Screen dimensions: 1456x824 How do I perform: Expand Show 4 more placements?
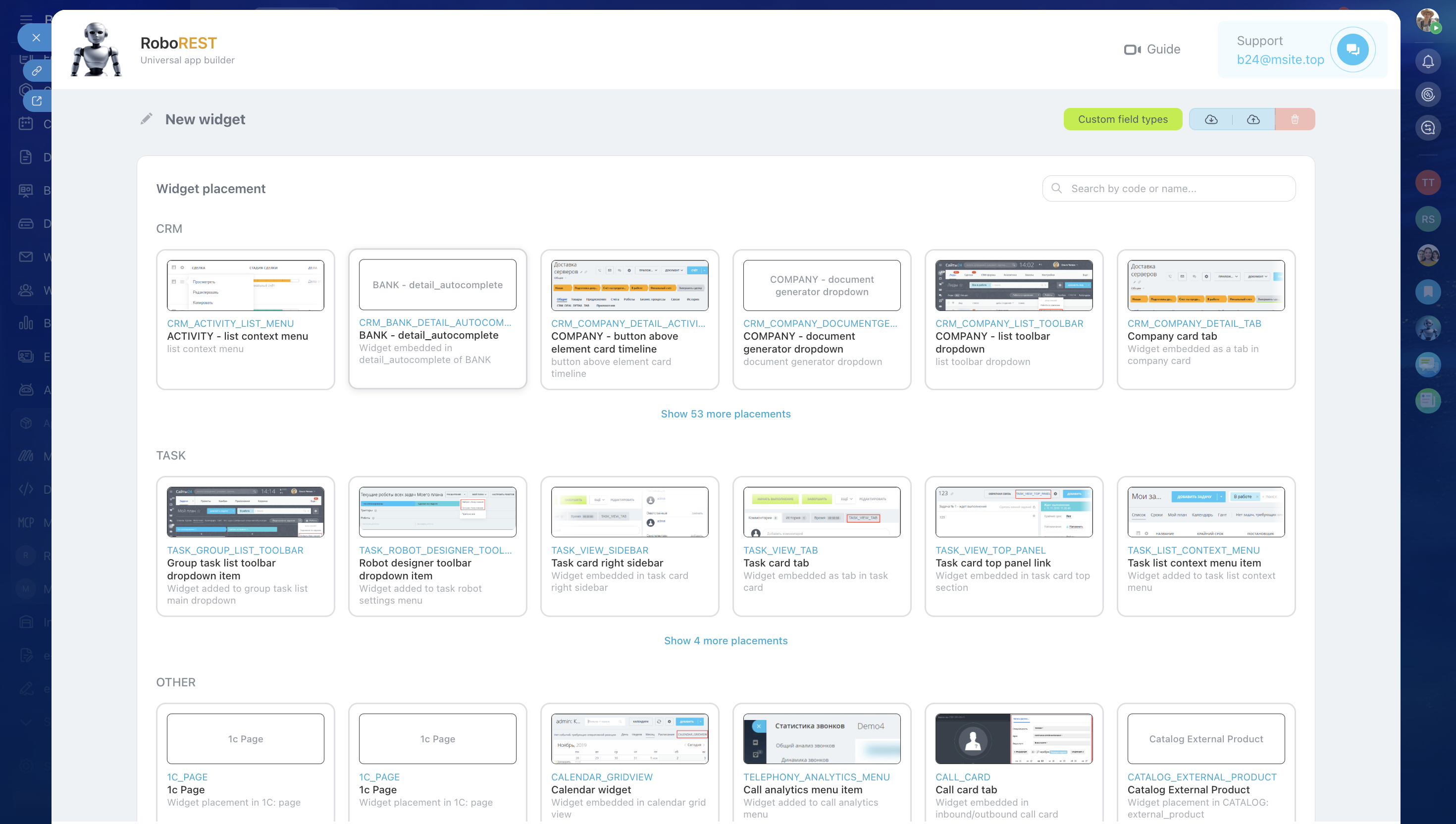[726, 641]
